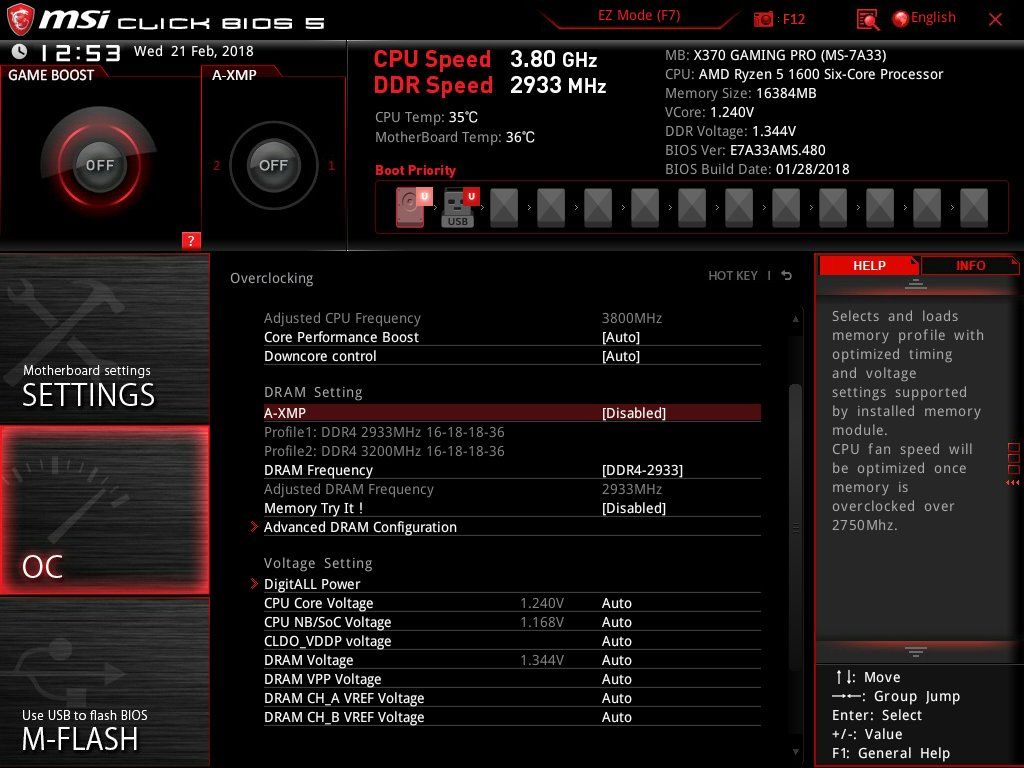
Task: Select the USB boot device icon
Action: [460, 208]
